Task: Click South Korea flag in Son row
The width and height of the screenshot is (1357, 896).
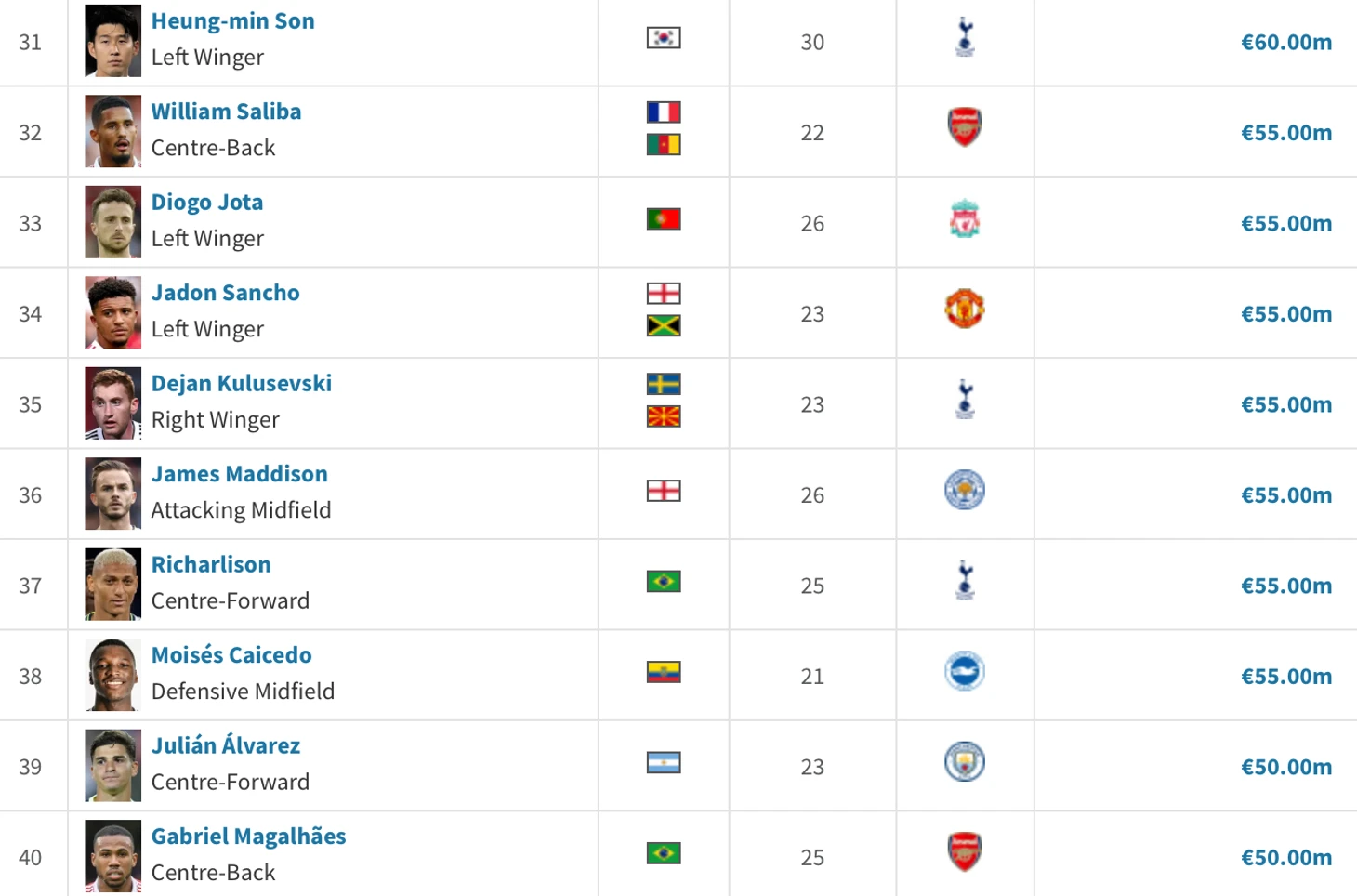Action: pos(664,38)
